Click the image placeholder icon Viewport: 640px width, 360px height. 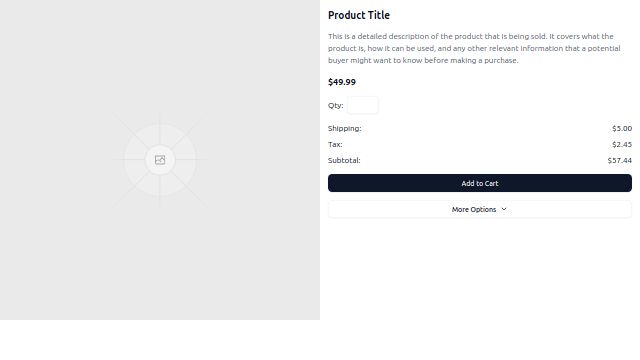pyautogui.click(x=160, y=160)
